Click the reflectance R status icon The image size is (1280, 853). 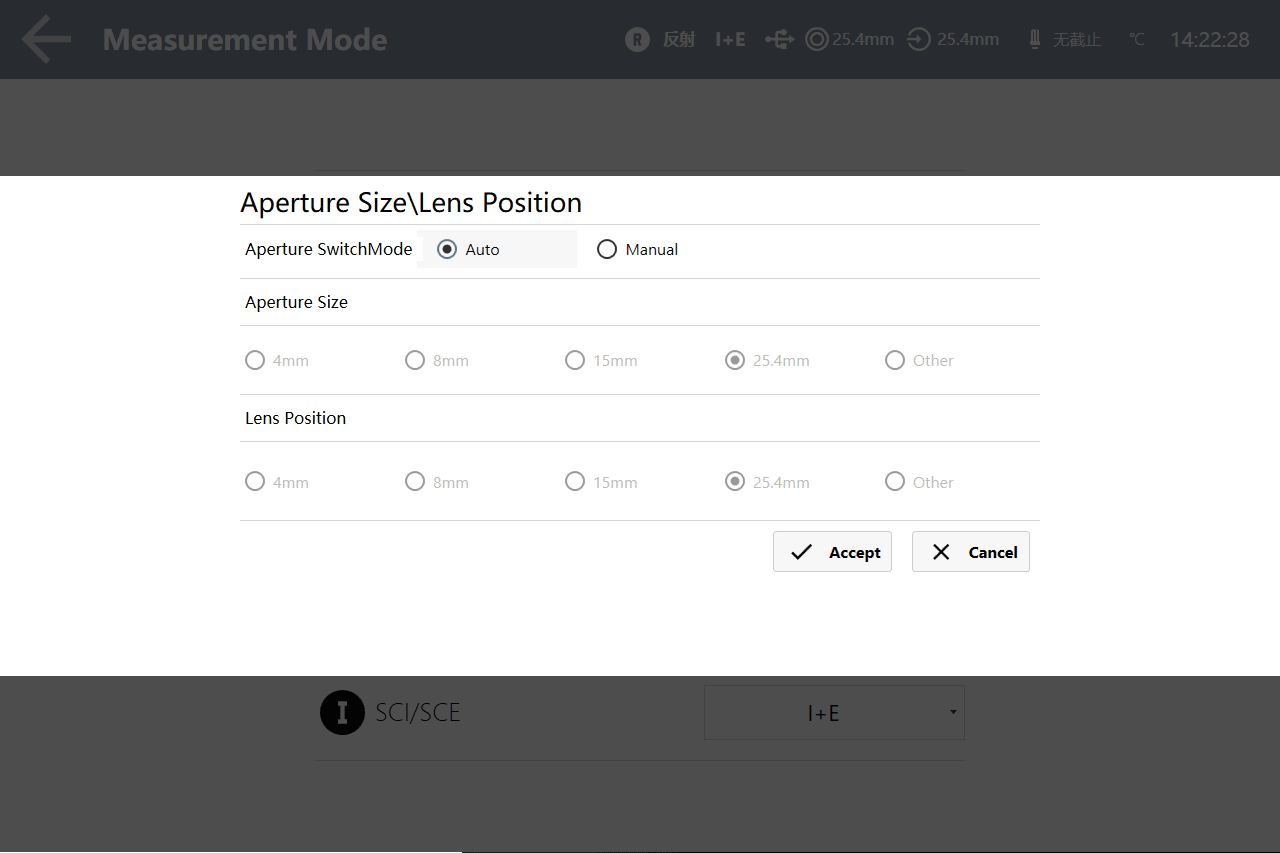[x=637, y=40]
